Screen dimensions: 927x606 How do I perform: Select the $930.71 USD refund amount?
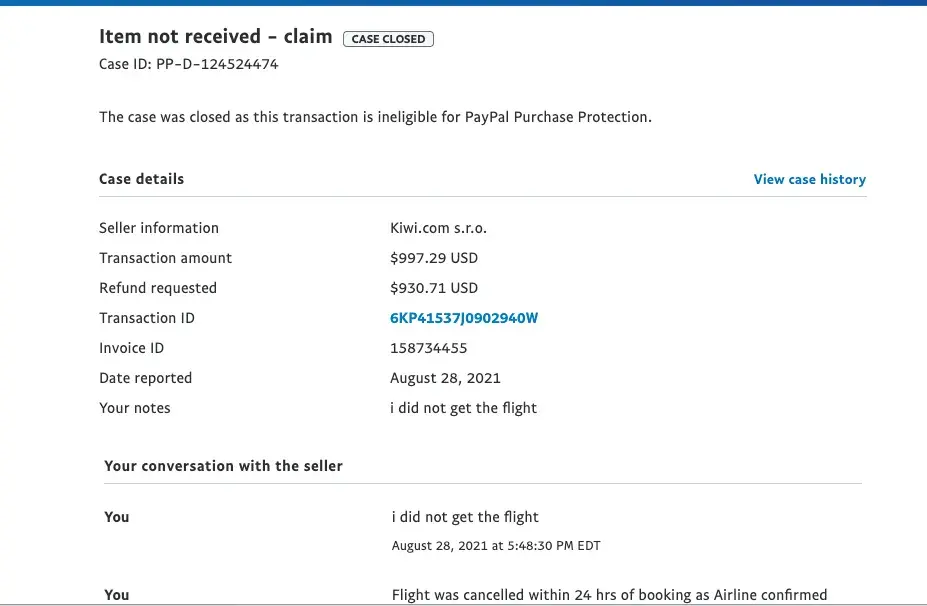tap(434, 288)
